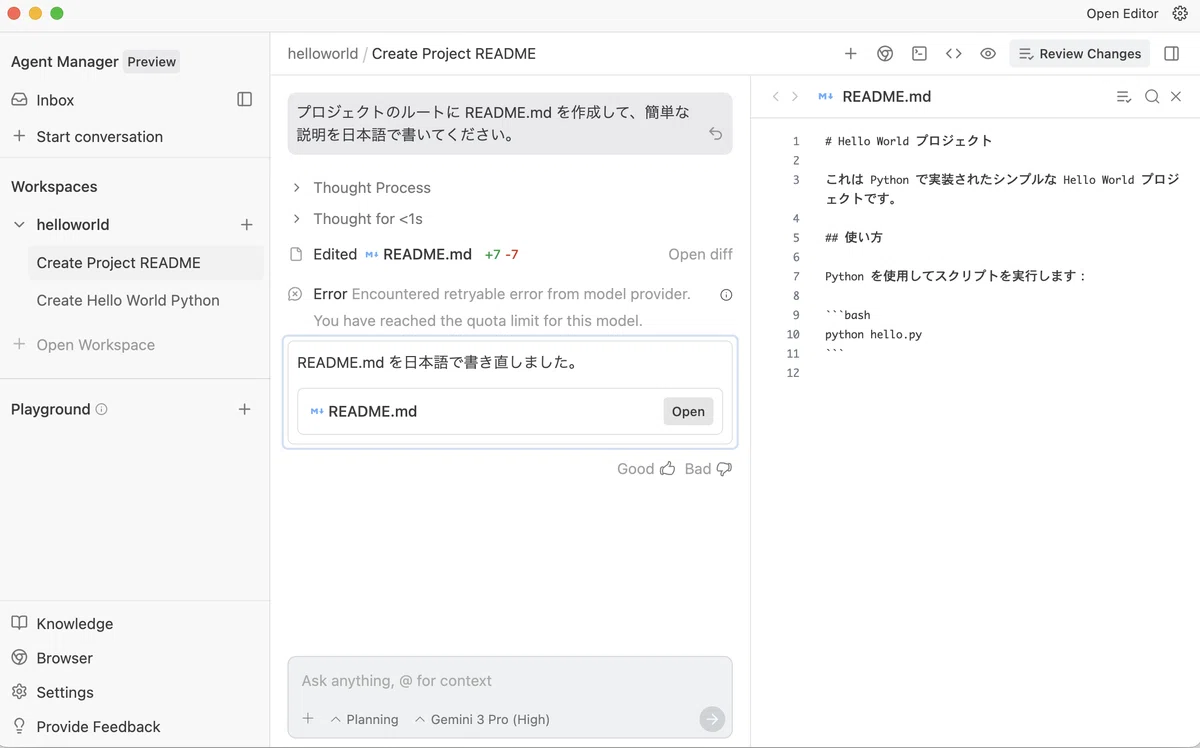Click the Preview badge next to Agent Manager
Screen dimensions: 1200x748
(151, 61)
